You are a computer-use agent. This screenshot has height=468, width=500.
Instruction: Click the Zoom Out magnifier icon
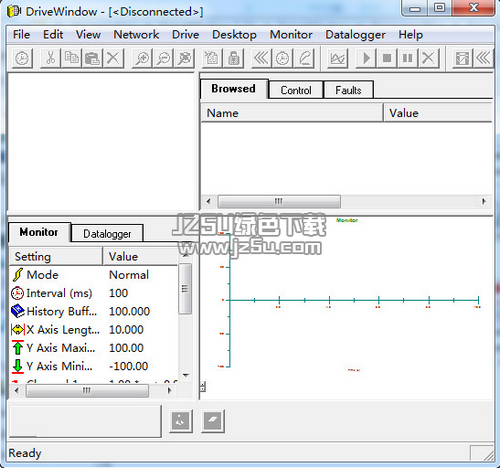point(163,59)
